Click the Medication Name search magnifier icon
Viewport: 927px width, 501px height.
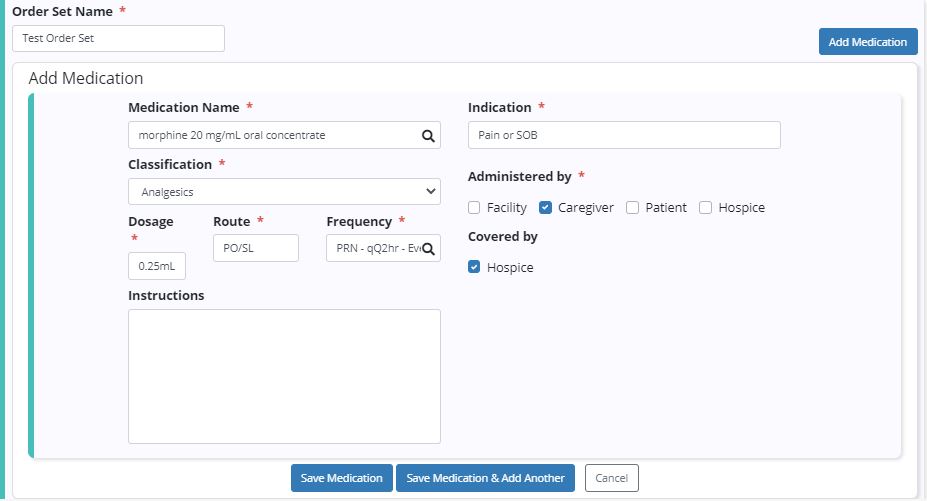427,136
